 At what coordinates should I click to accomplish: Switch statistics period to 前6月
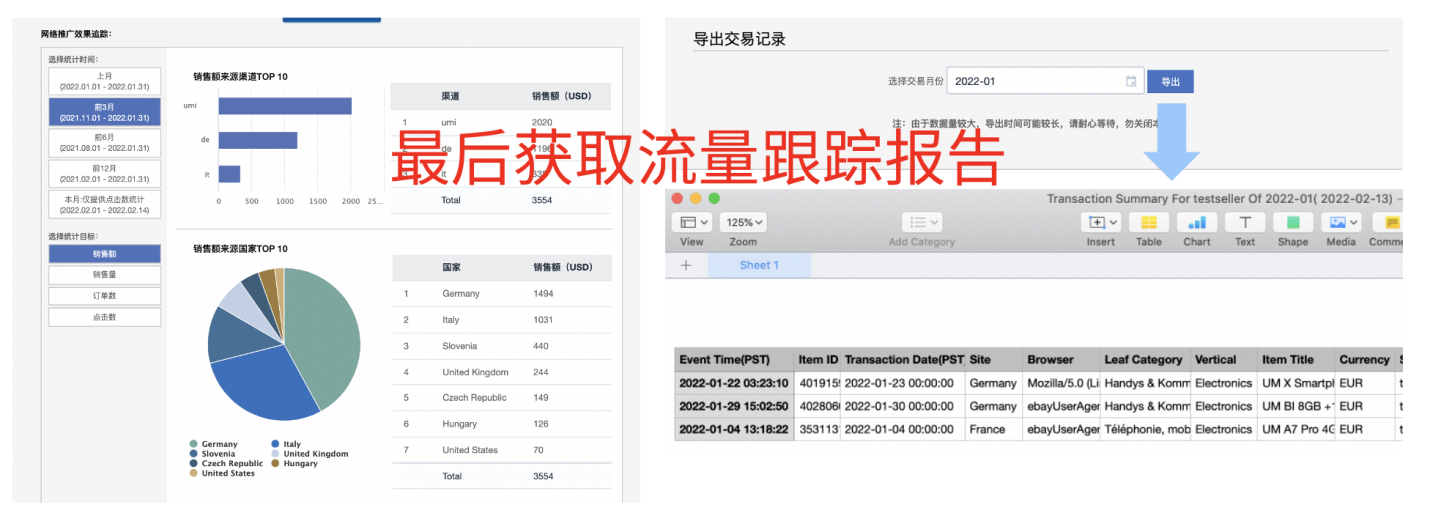pos(104,143)
